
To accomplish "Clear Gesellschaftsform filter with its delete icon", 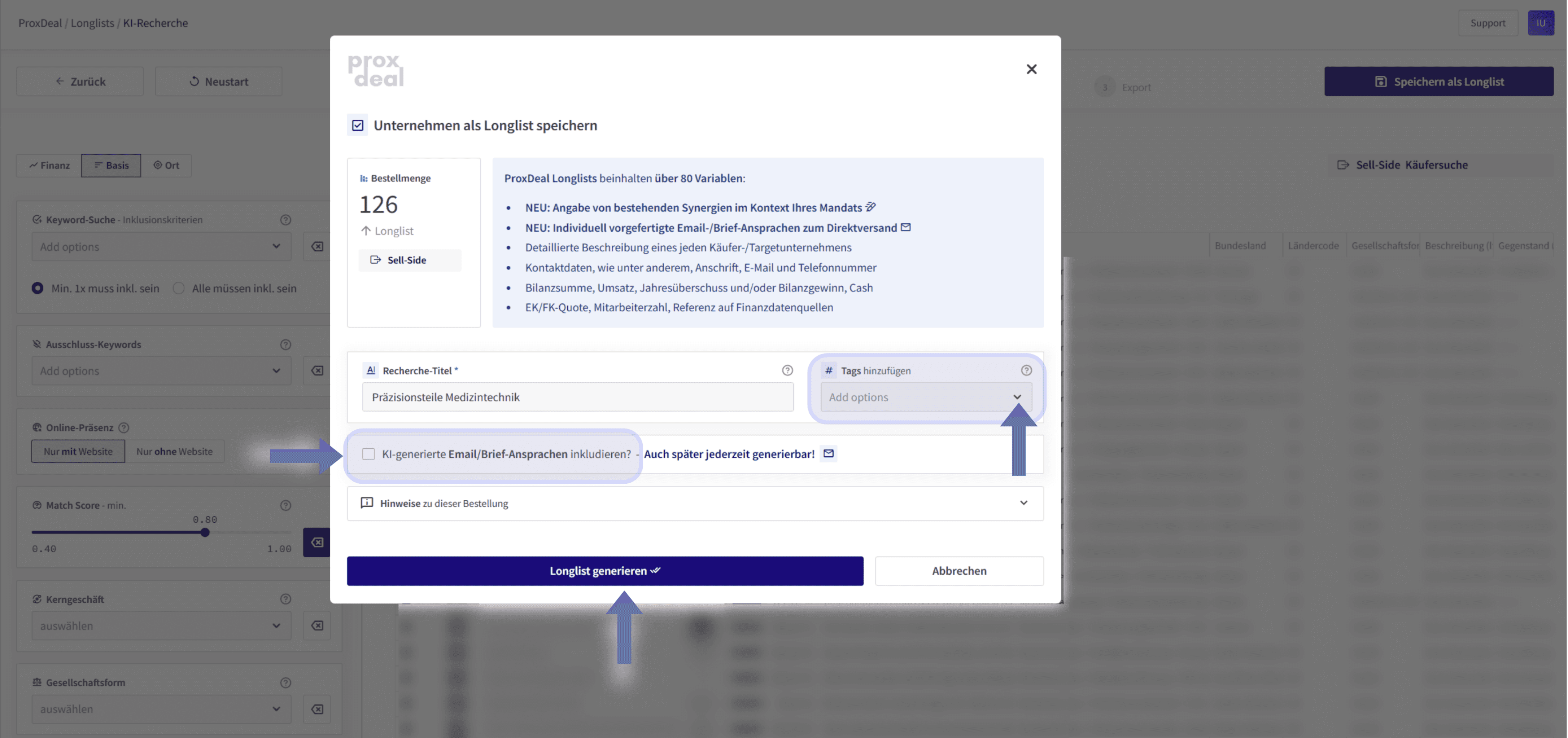I will (317, 709).
